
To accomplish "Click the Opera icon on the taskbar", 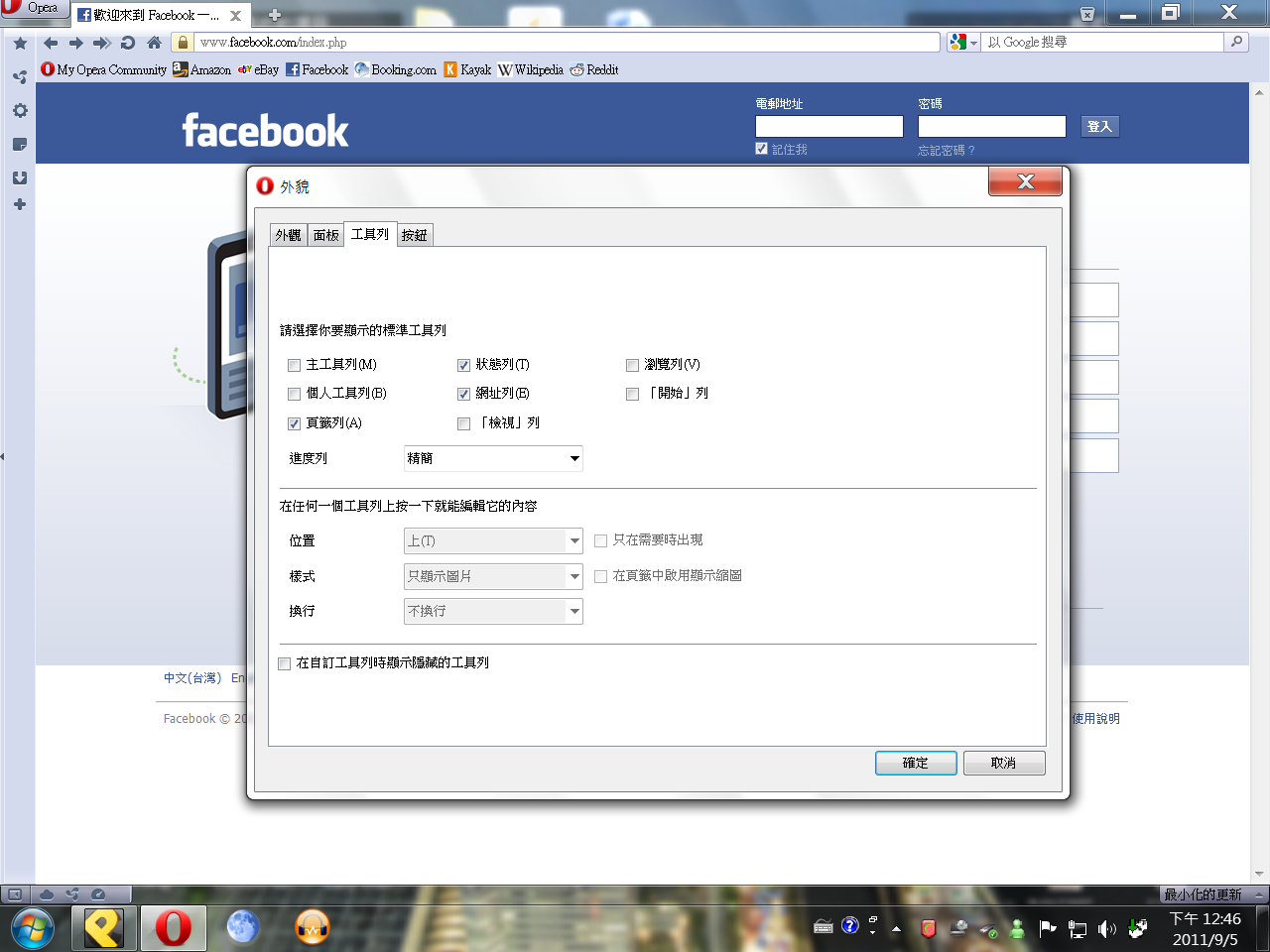I will [173, 928].
